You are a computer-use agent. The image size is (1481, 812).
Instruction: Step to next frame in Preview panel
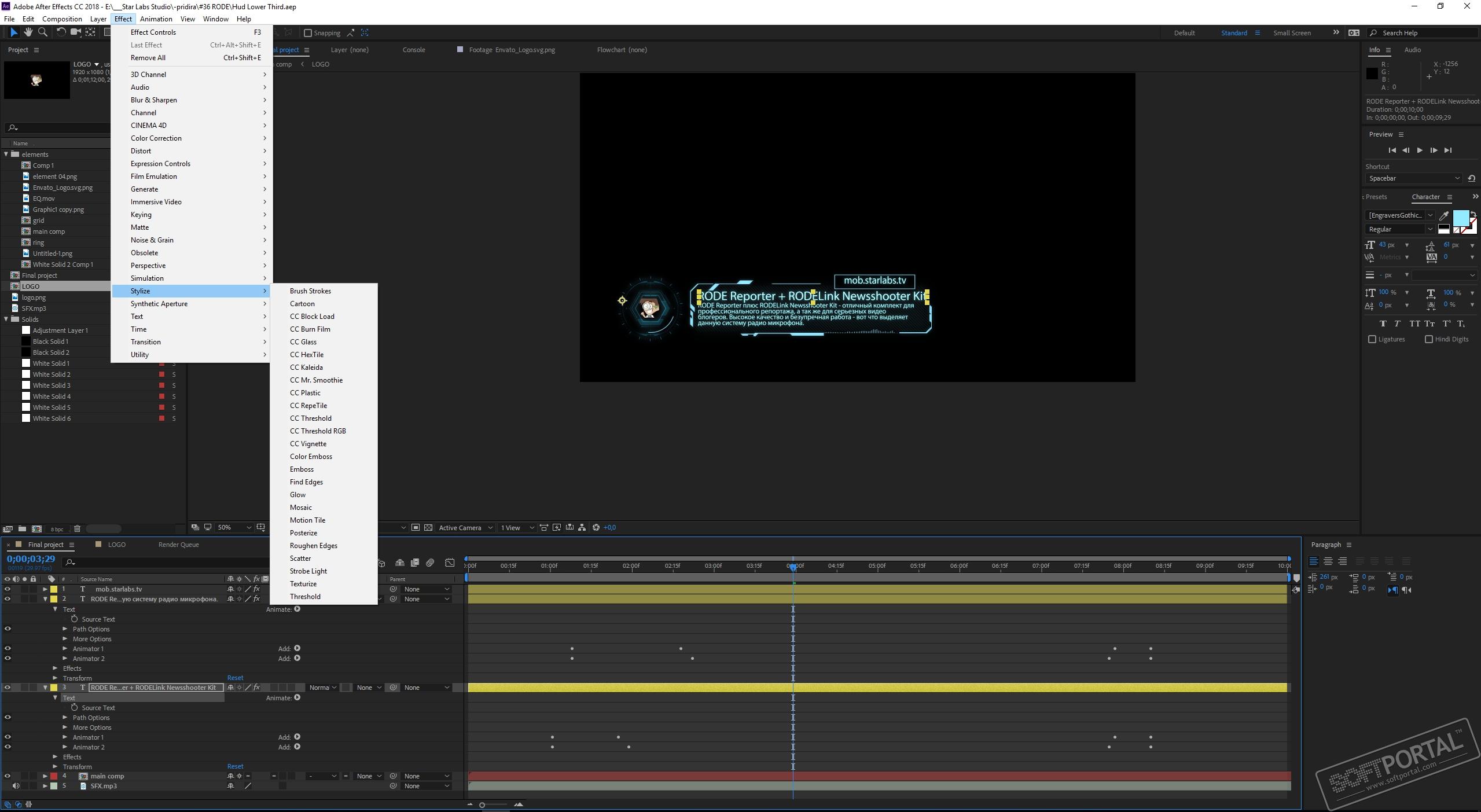pos(1434,150)
